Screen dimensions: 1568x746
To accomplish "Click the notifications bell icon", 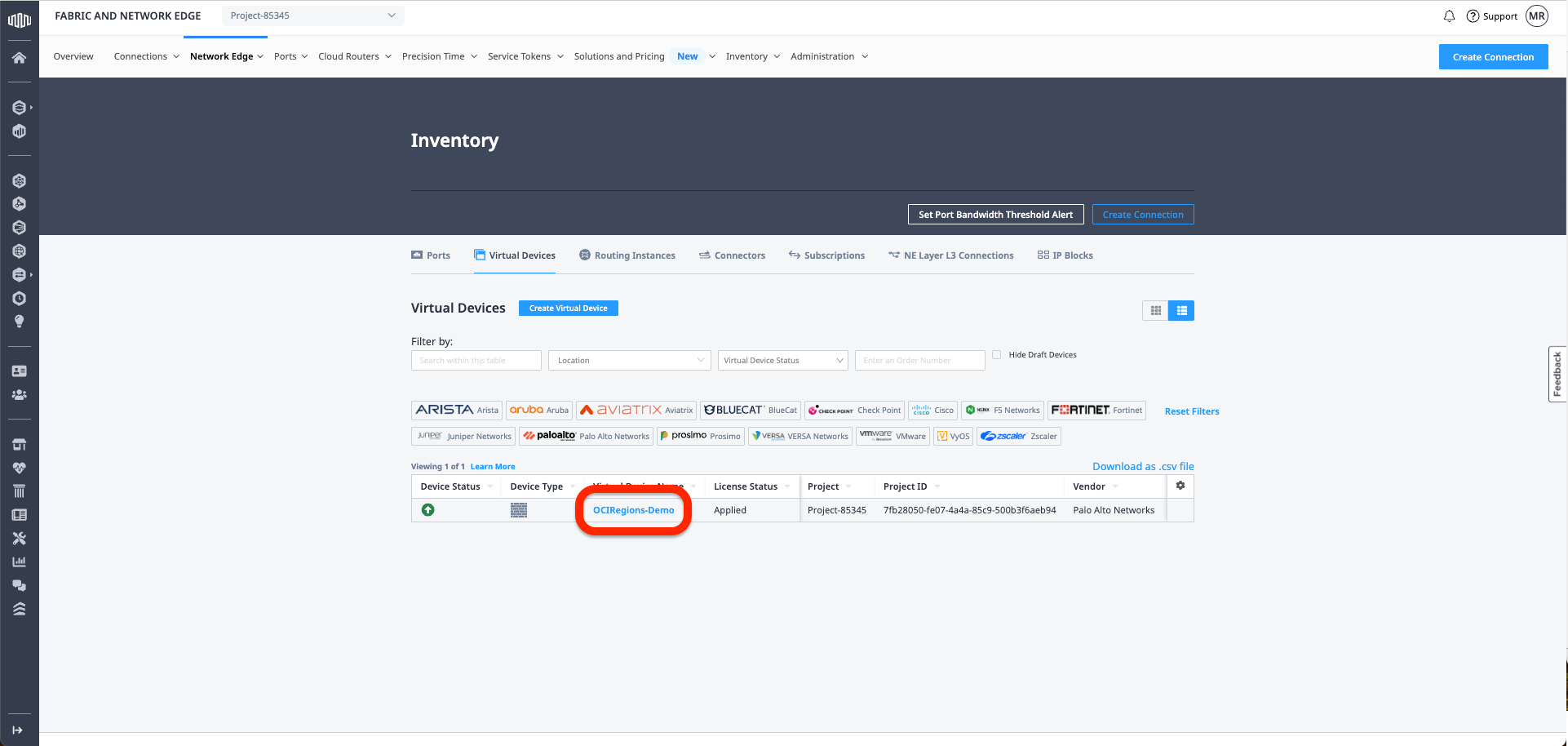I will pos(1449,16).
